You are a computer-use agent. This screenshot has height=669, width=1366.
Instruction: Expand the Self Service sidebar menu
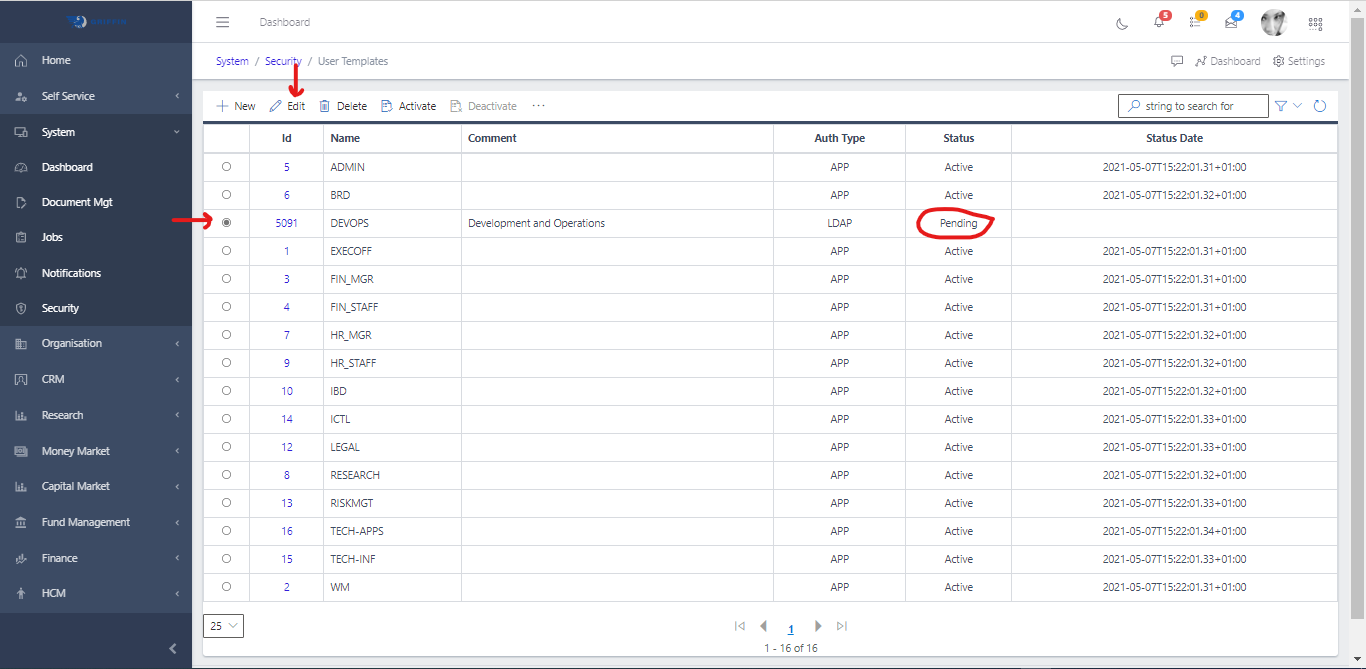click(x=96, y=96)
